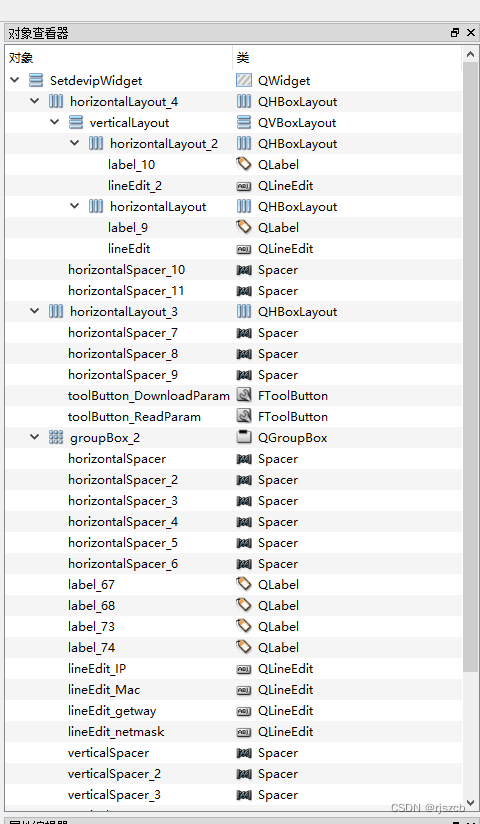Select the horizontalSpacer_3 item

(123, 501)
